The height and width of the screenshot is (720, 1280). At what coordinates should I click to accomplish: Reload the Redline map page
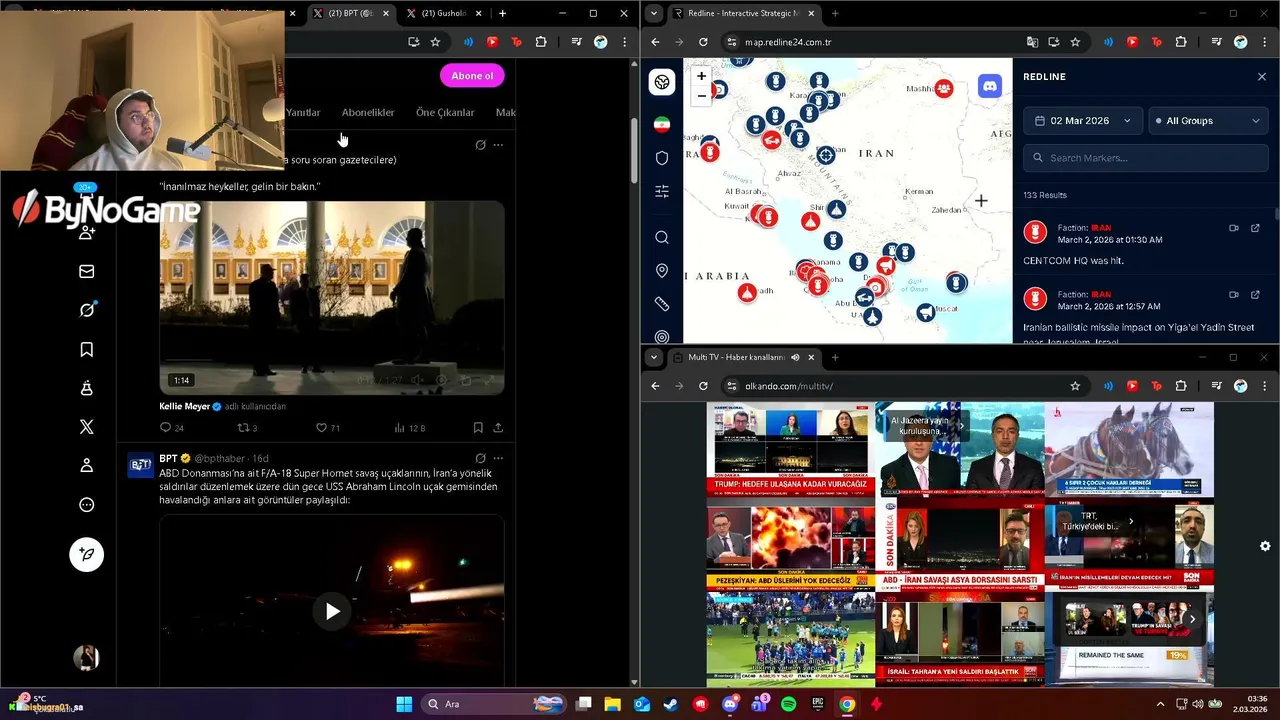point(703,42)
